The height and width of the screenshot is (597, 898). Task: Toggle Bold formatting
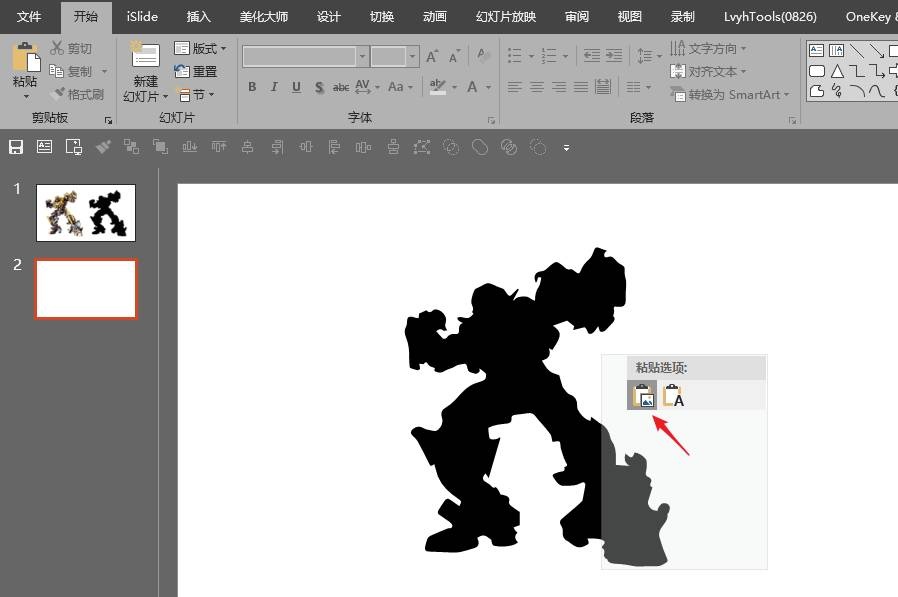click(252, 87)
